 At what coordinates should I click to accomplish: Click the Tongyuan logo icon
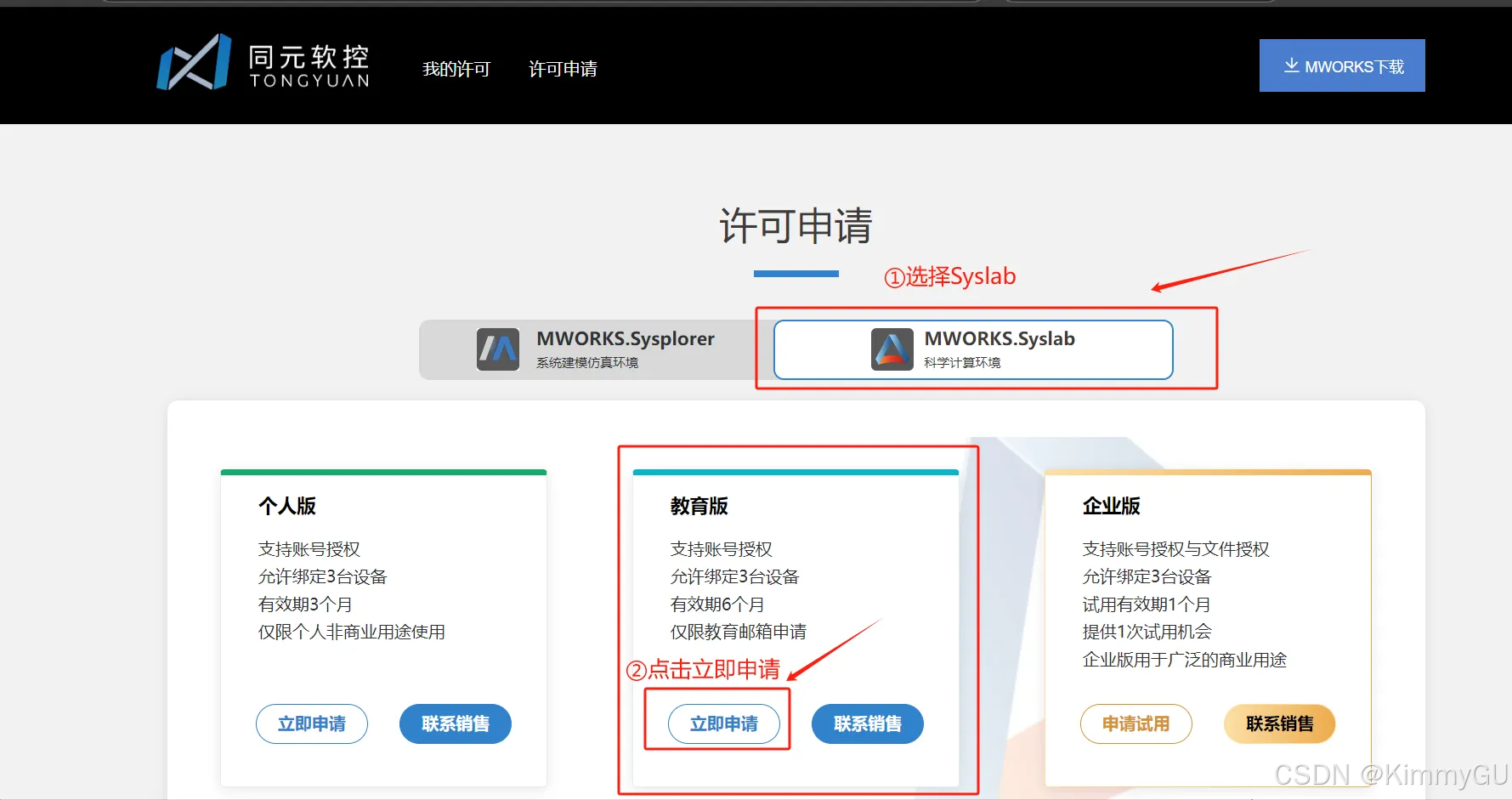[x=194, y=62]
